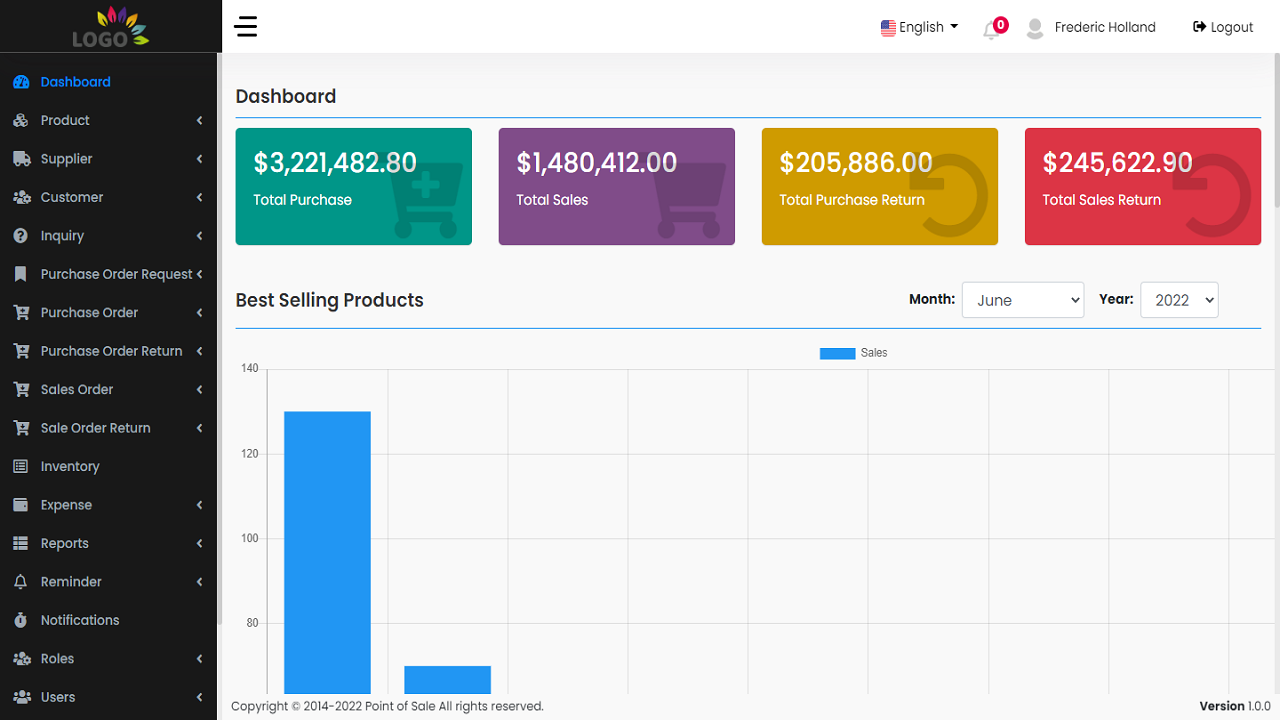Click the Inventory list icon in sidebar
The image size is (1280, 720).
tap(20, 467)
